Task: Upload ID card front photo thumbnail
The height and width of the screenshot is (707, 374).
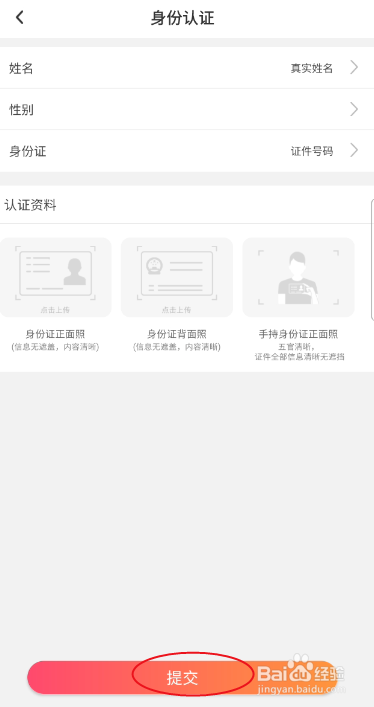Action: [x=55, y=277]
